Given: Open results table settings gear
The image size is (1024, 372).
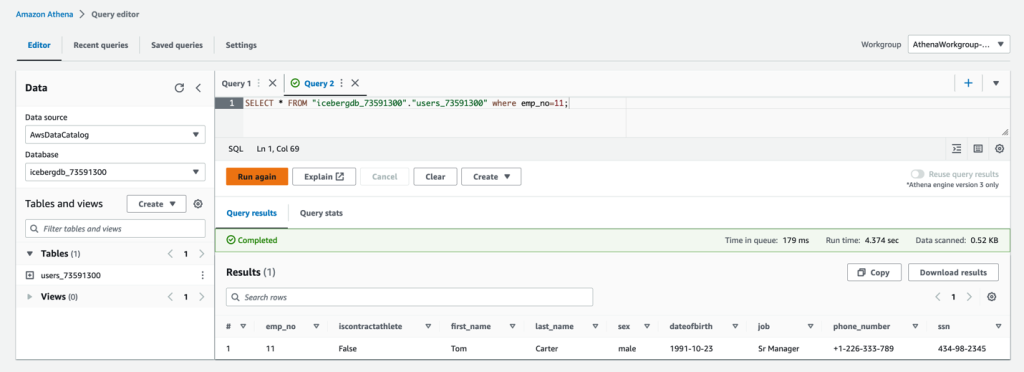Looking at the screenshot, I should pos(991,297).
